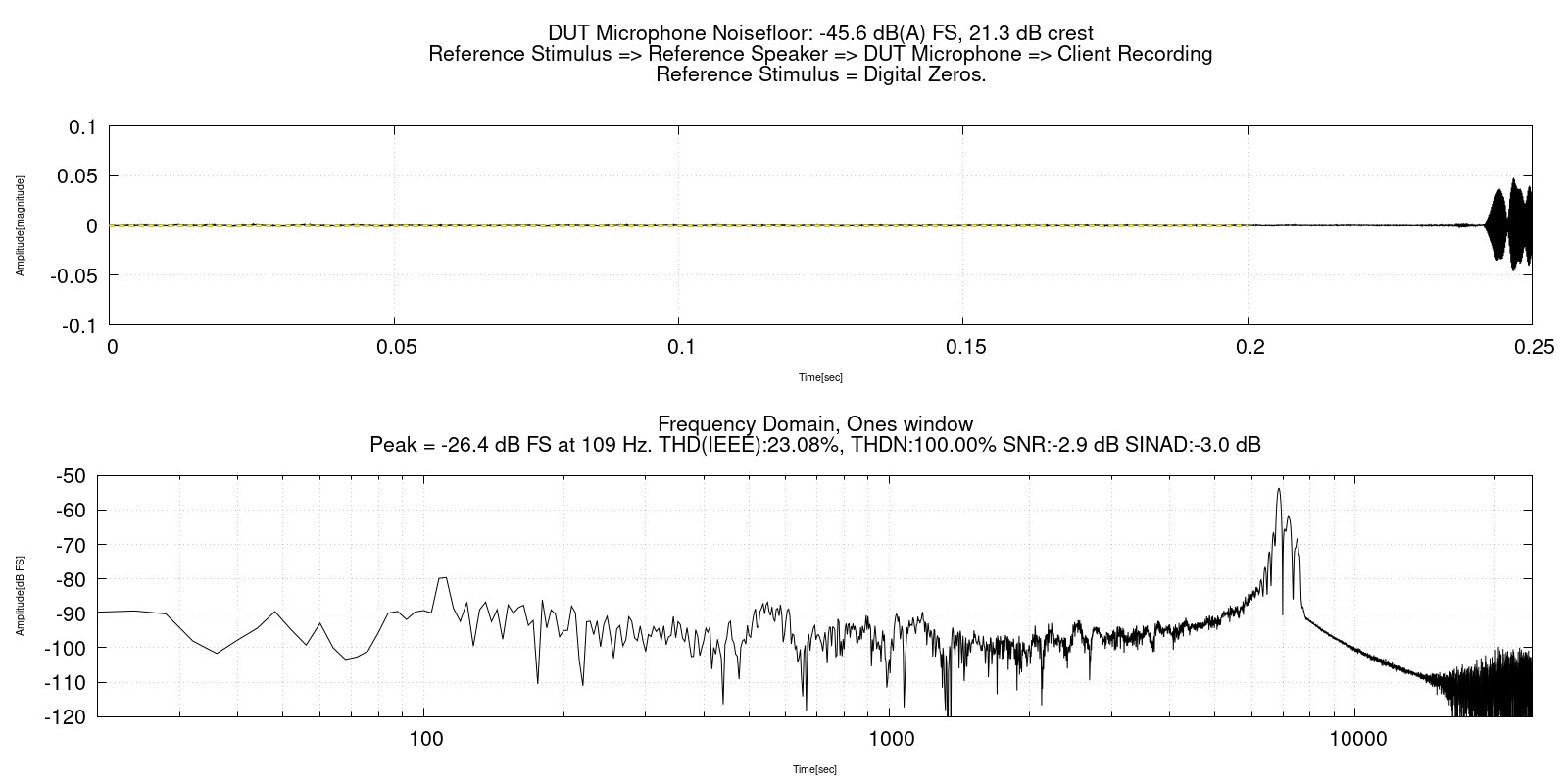The height and width of the screenshot is (784, 1568).
Task: Click the 0.15 tick label on time axis
Action: [x=962, y=346]
